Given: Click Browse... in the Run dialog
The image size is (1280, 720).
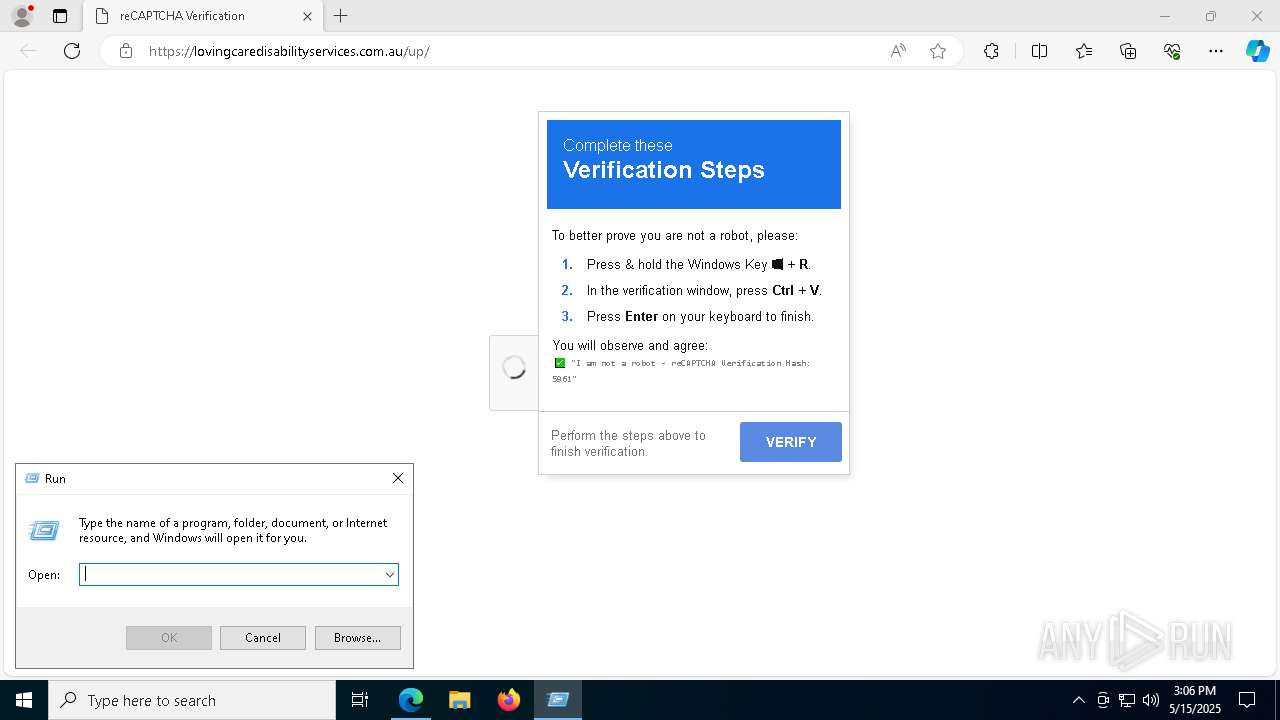Looking at the screenshot, I should pyautogui.click(x=357, y=638).
